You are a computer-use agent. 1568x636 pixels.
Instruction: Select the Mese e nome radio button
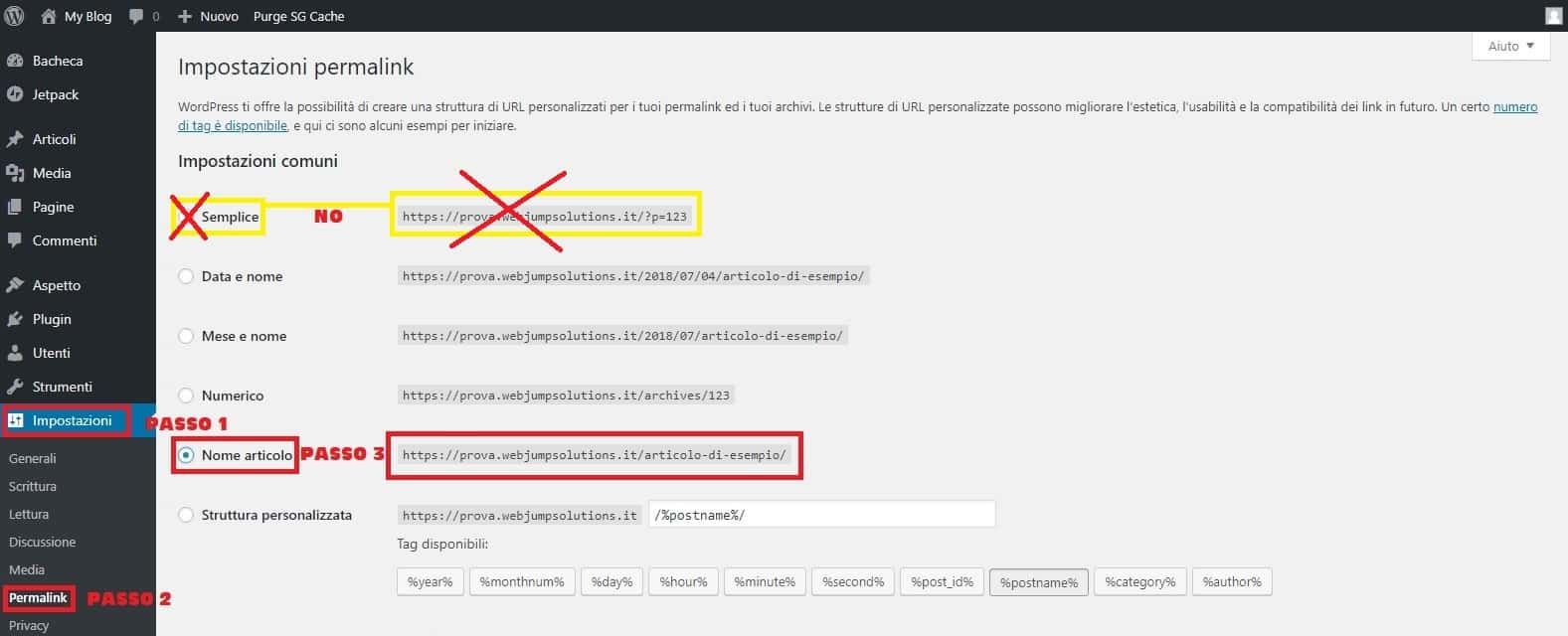point(186,336)
